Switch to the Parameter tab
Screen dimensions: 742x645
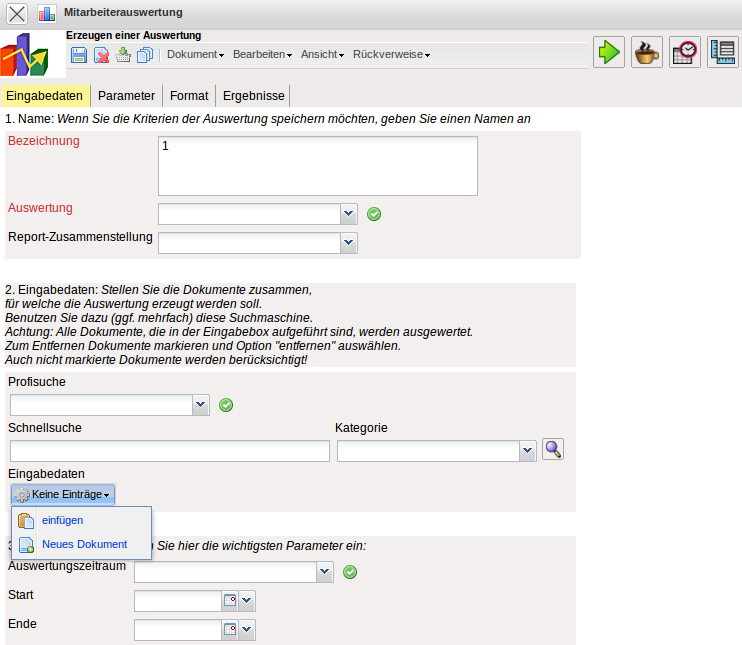[x=126, y=96]
